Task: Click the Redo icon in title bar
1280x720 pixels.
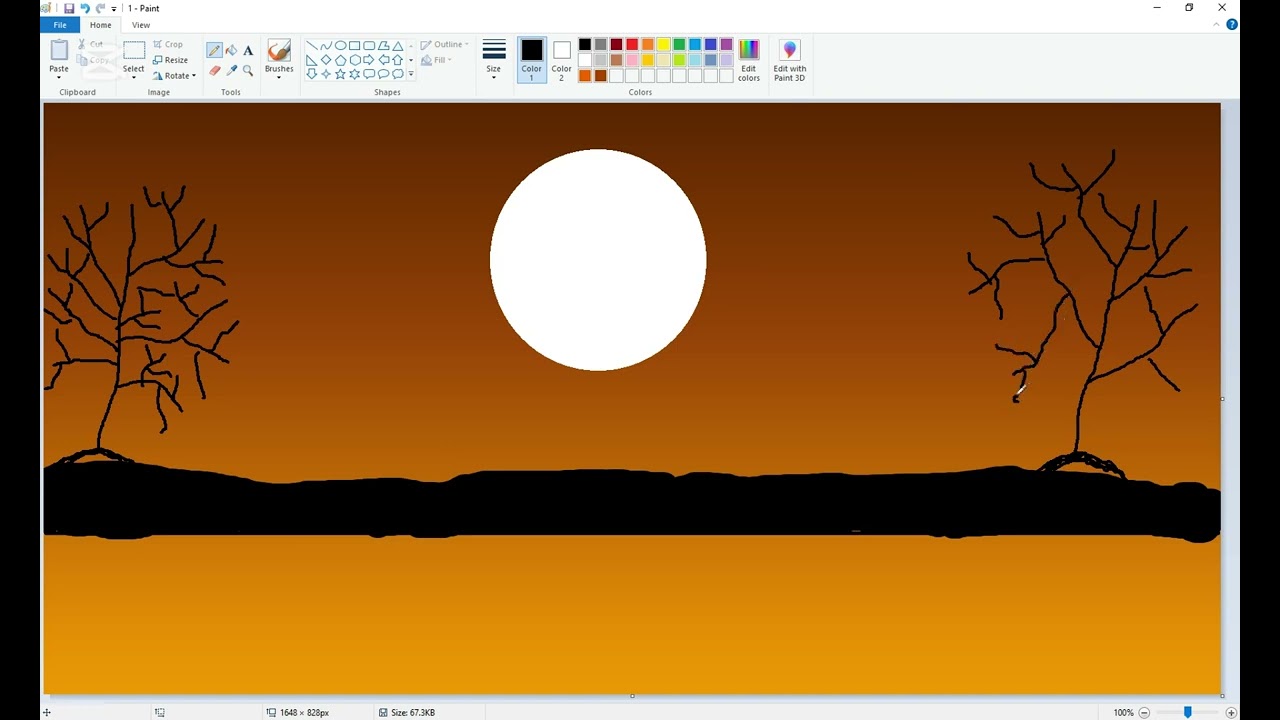Action: (x=100, y=8)
